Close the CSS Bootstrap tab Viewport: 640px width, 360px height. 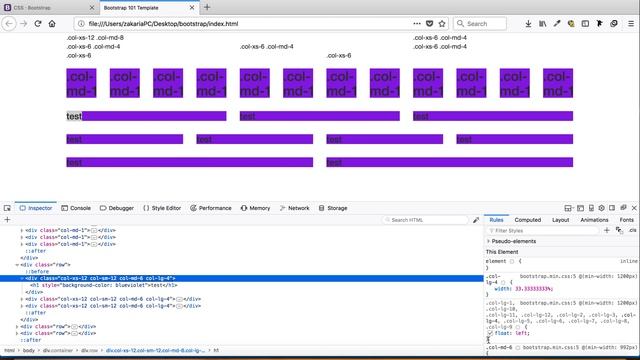[x=92, y=8]
